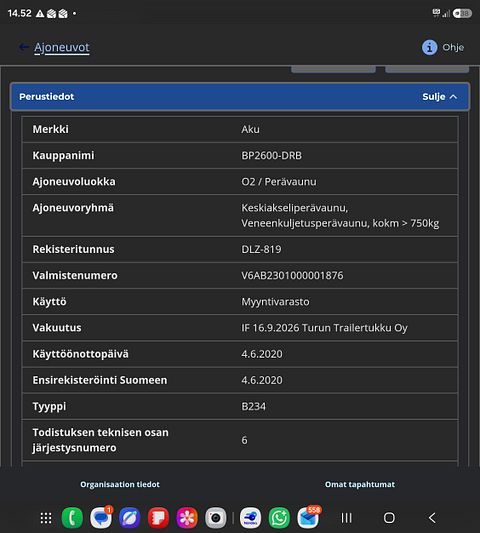
Task: Open the Messages app with badge
Action: coord(101,518)
